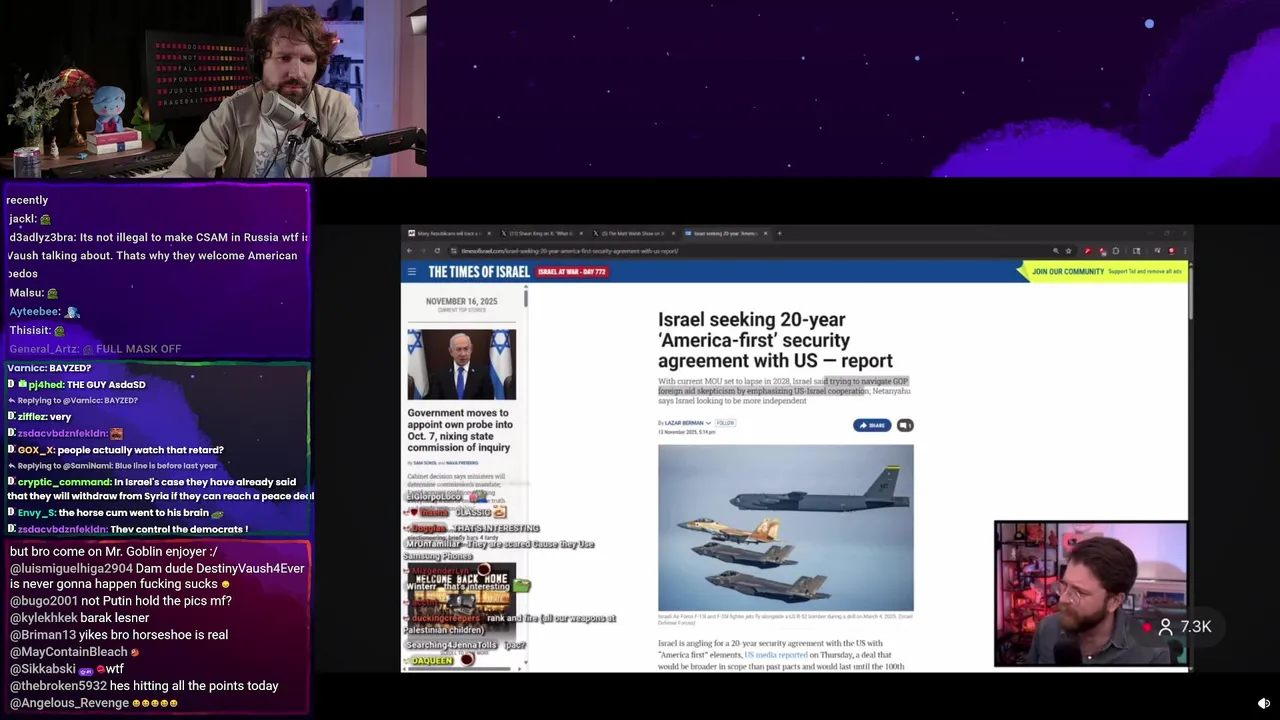The width and height of the screenshot is (1280, 720).
Task: Click chat message 'FULL MASK OFF'
Action: 138,349
